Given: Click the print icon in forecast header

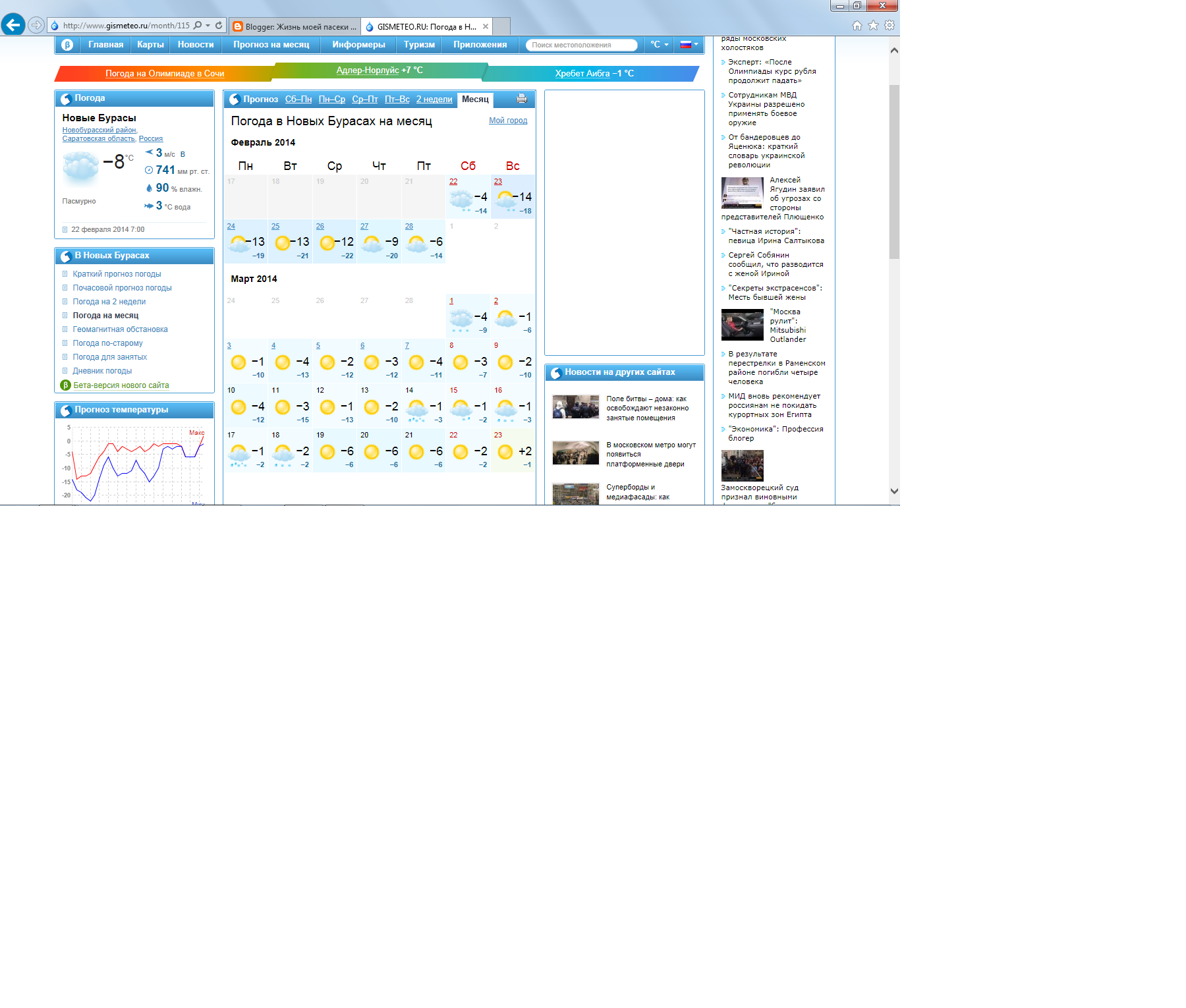Looking at the screenshot, I should click(522, 99).
